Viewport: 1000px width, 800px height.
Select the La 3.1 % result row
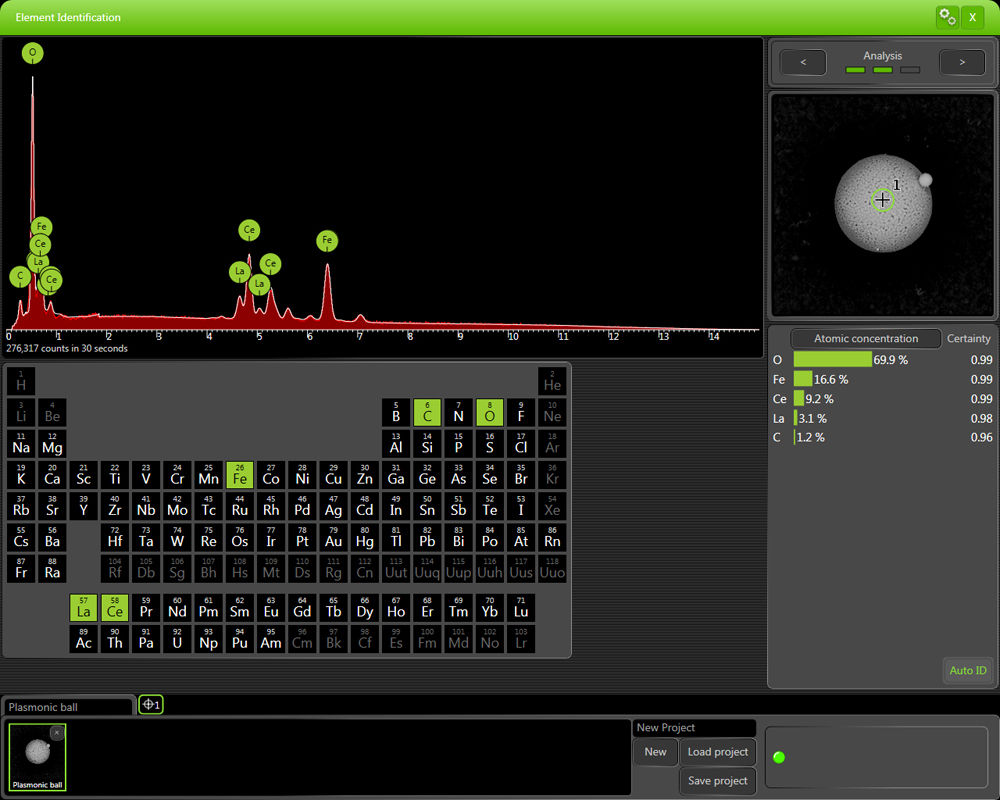coord(882,419)
